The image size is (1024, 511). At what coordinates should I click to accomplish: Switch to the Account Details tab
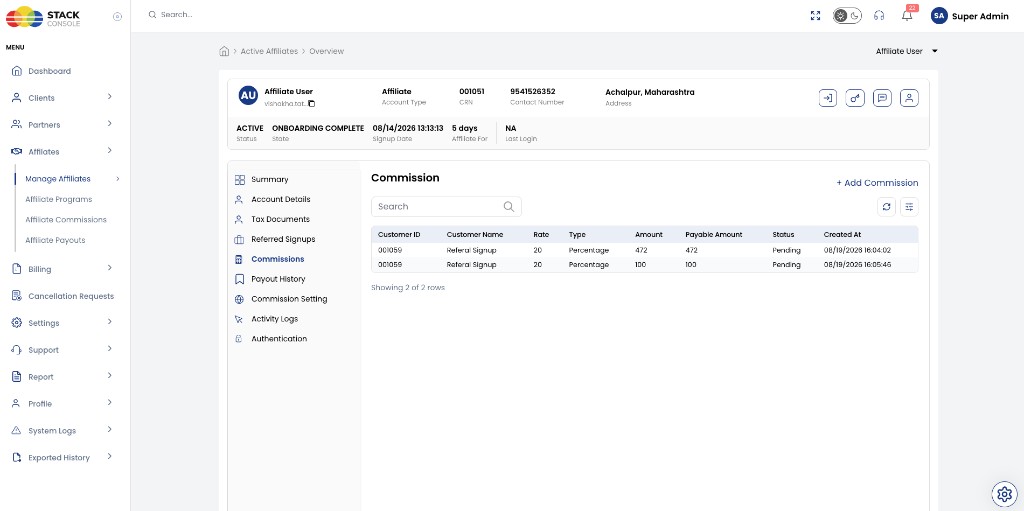point(281,199)
